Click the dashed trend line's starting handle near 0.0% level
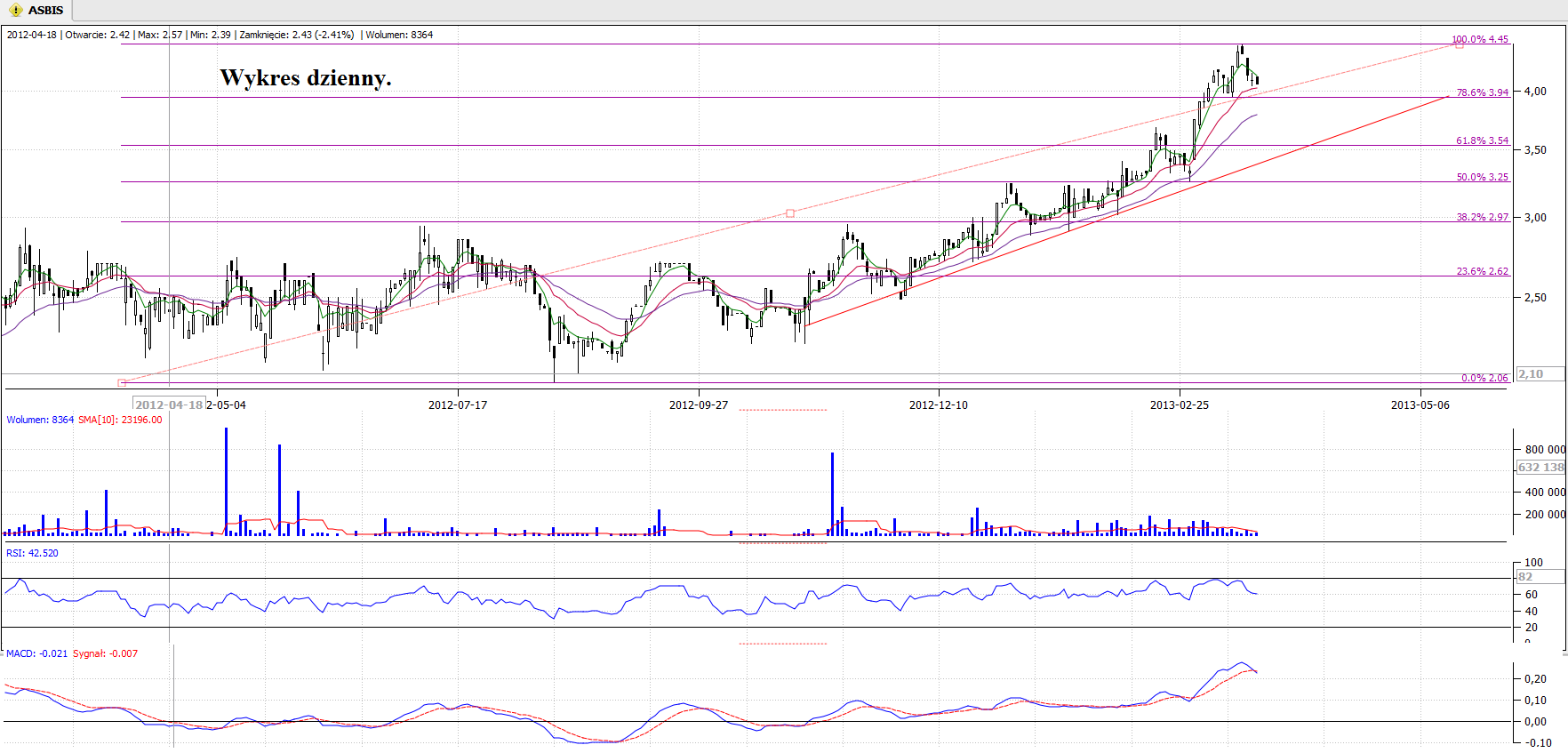This screenshot has height=753, width=1568. tap(122, 382)
